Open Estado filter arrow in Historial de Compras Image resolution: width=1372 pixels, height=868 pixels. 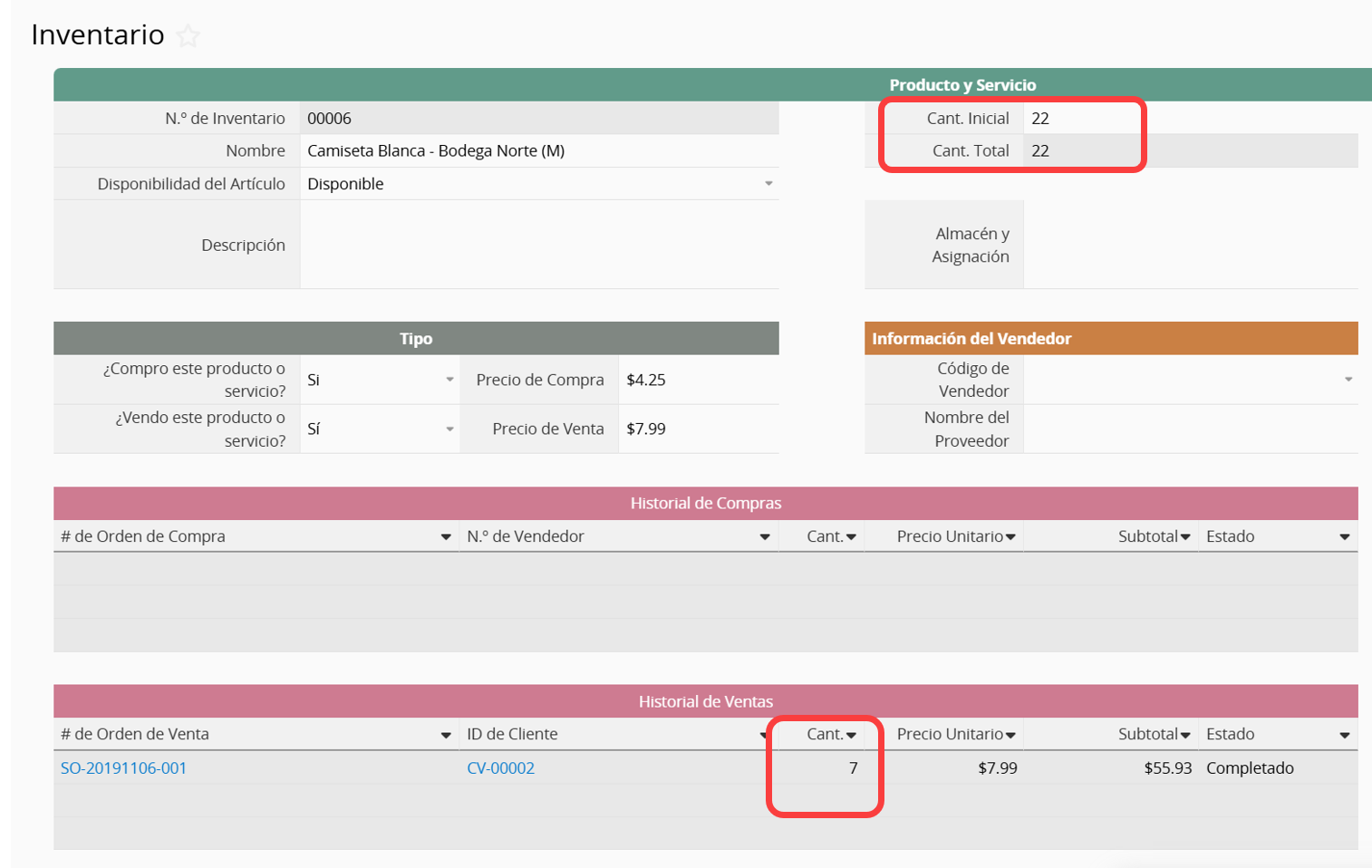pos(1345,537)
